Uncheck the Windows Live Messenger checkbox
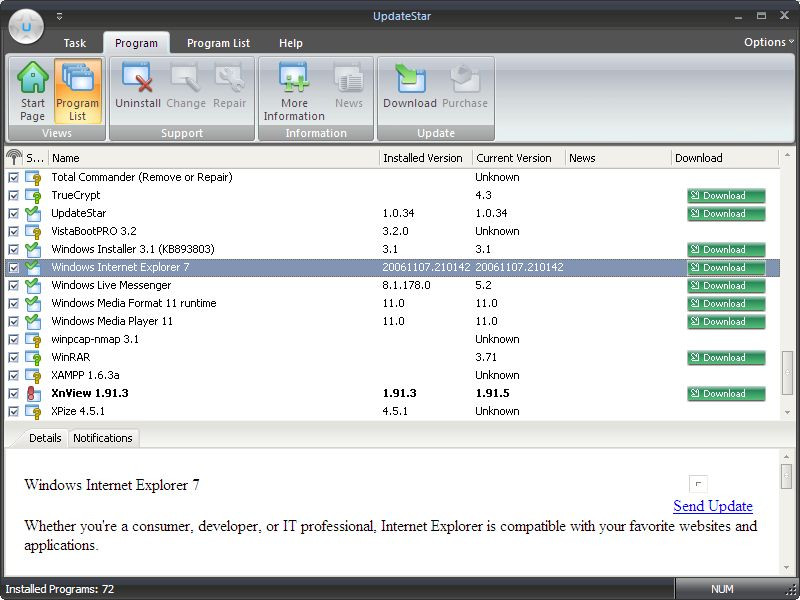Image resolution: width=800 pixels, height=600 pixels. [14, 285]
